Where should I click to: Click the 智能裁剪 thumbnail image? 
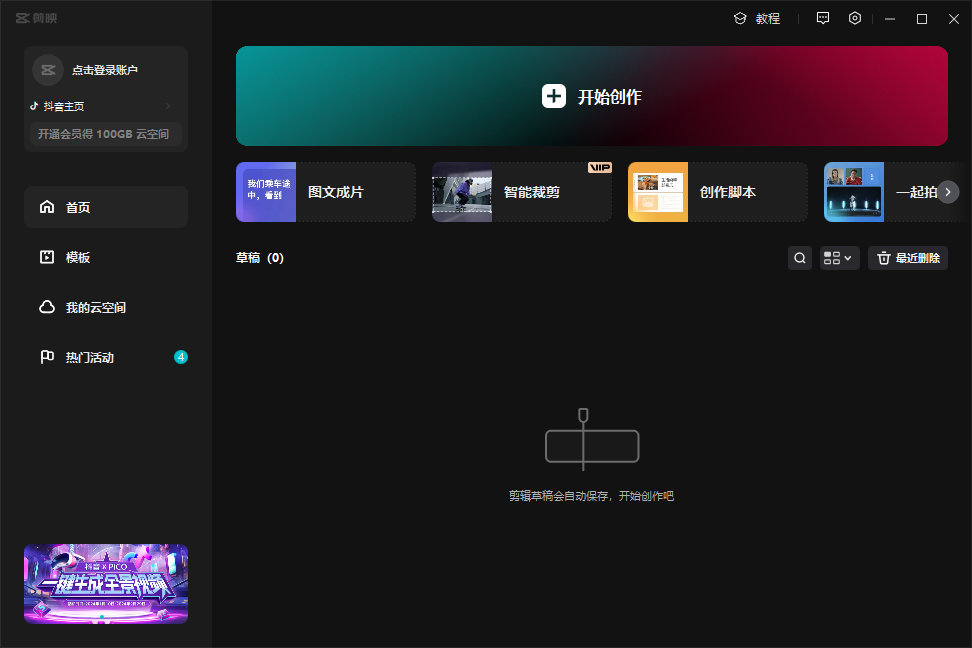click(462, 192)
